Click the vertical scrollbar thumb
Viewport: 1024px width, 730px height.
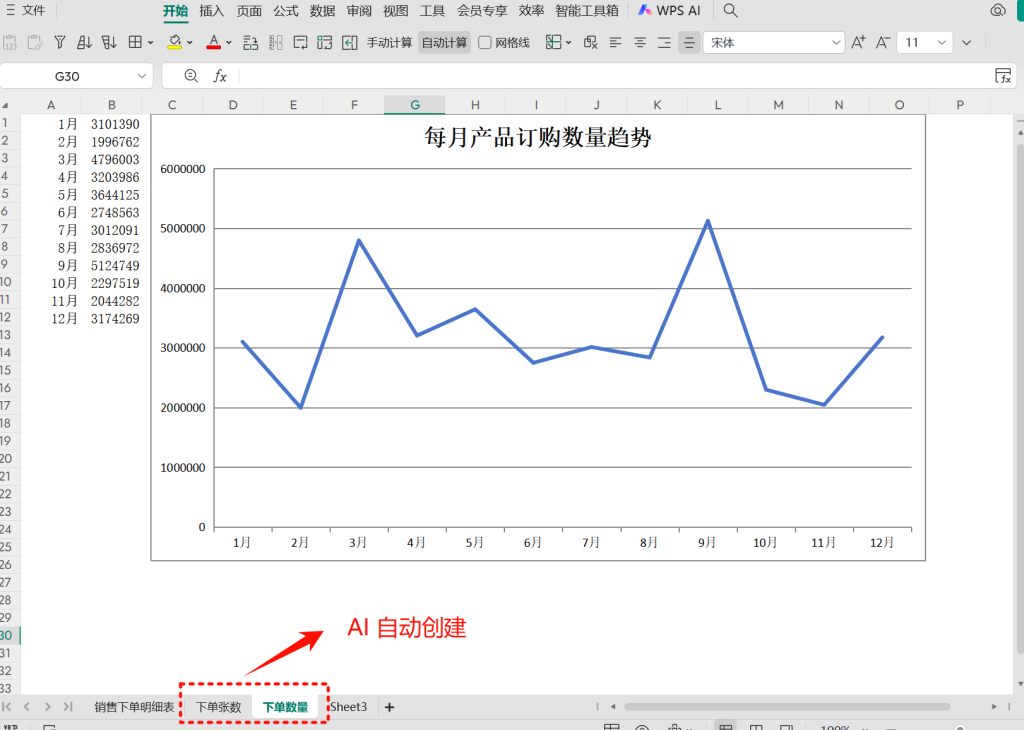1021,398
